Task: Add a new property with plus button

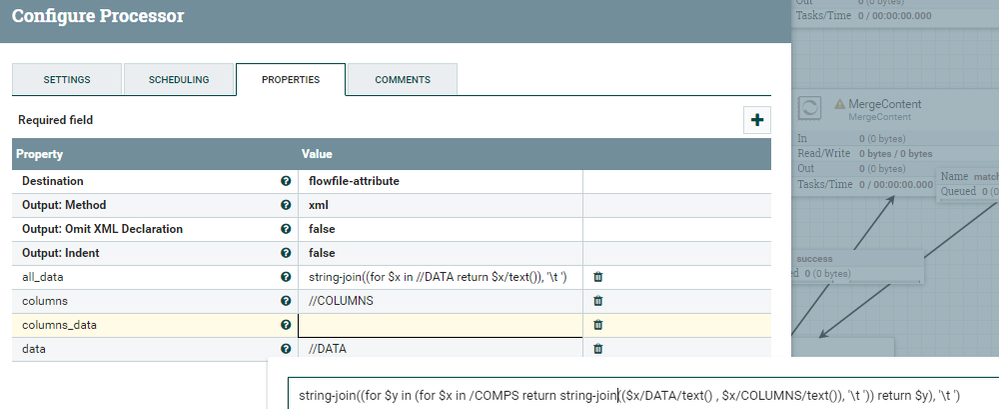Action: (x=757, y=120)
